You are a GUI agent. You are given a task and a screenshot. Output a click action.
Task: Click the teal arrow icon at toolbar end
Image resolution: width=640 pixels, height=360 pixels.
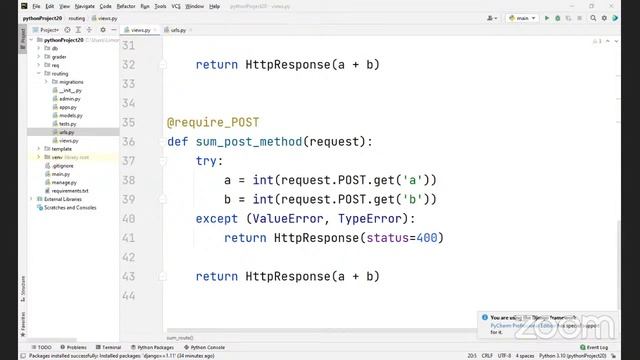[615, 18]
